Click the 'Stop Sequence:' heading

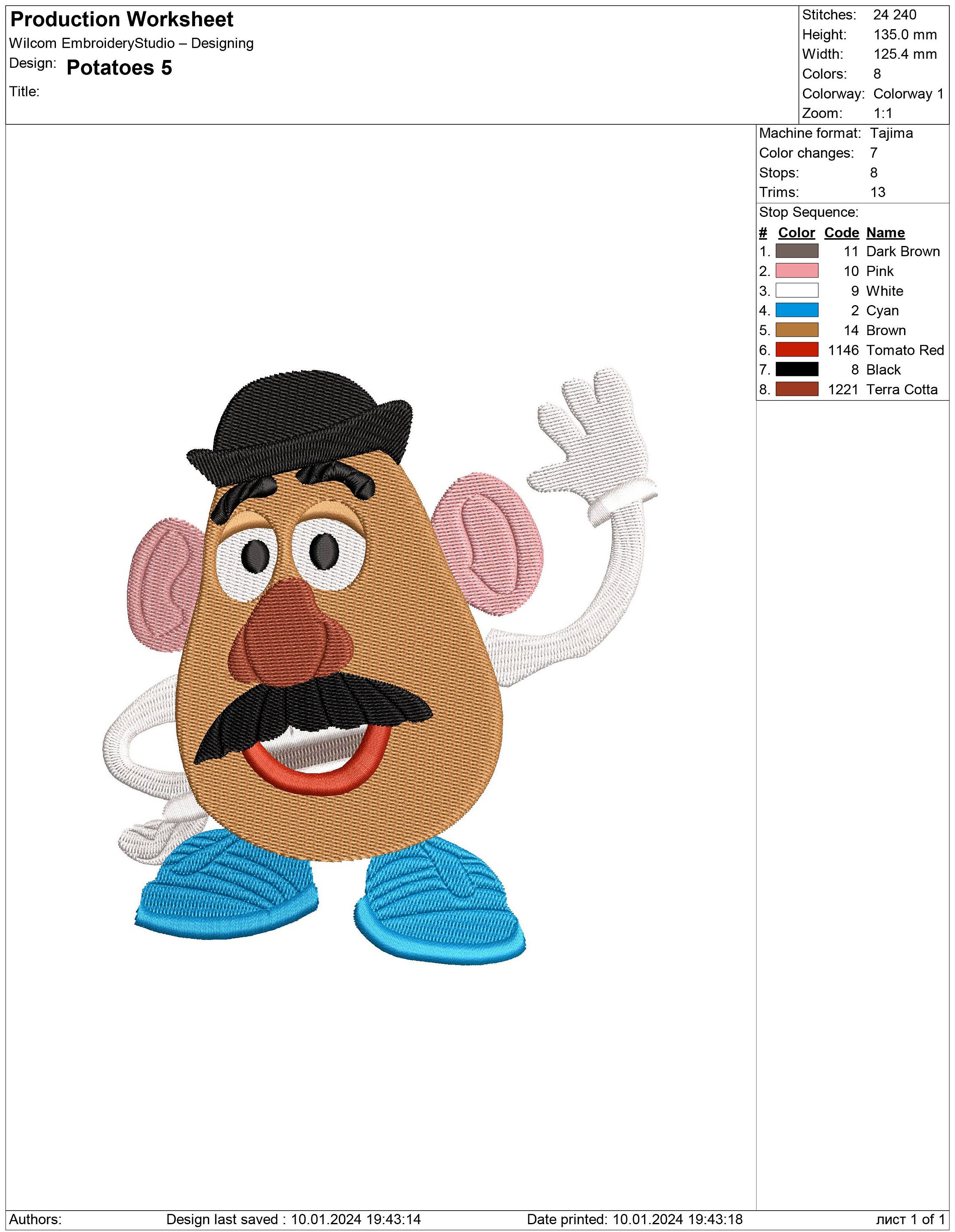(x=808, y=212)
